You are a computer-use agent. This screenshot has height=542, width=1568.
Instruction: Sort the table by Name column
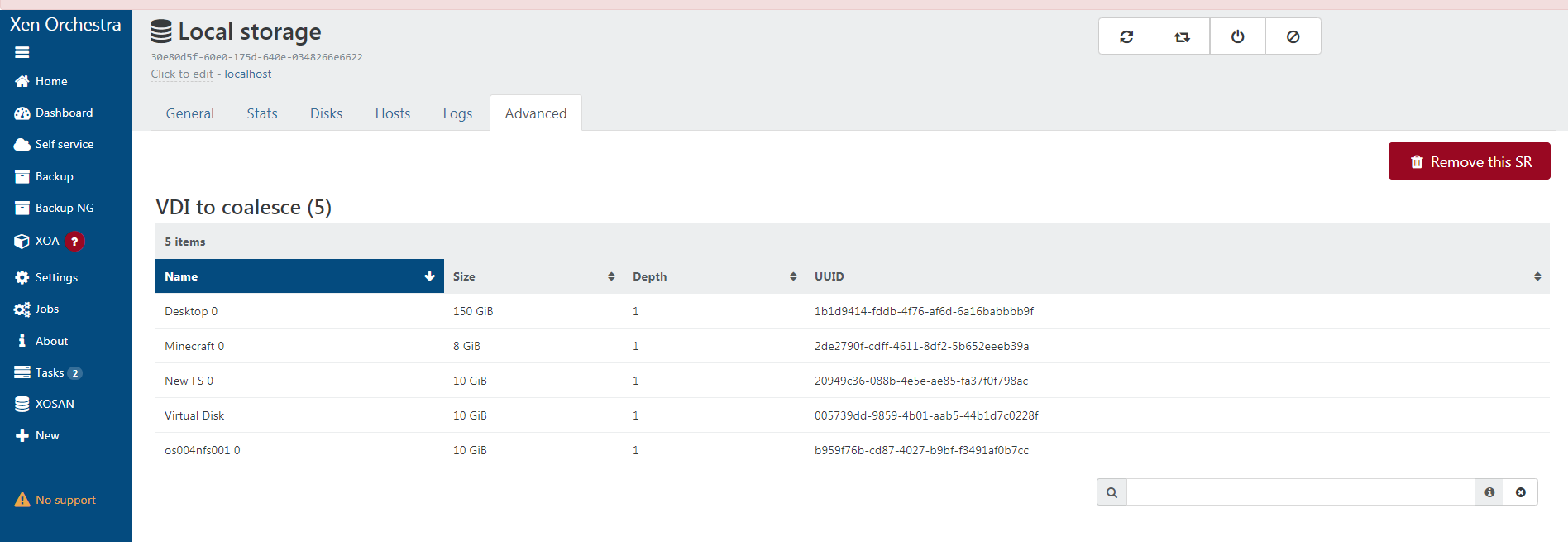tap(299, 276)
